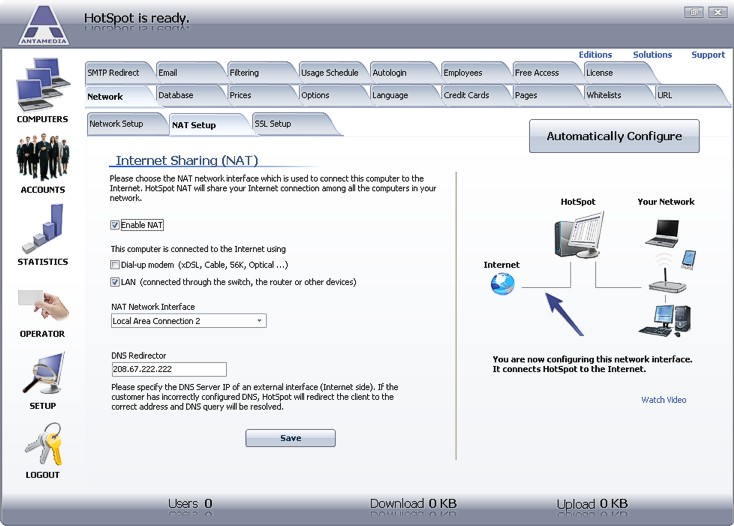Click the desktop PC icon in diagram
Viewport: 734px width, 526px height.
(665, 321)
